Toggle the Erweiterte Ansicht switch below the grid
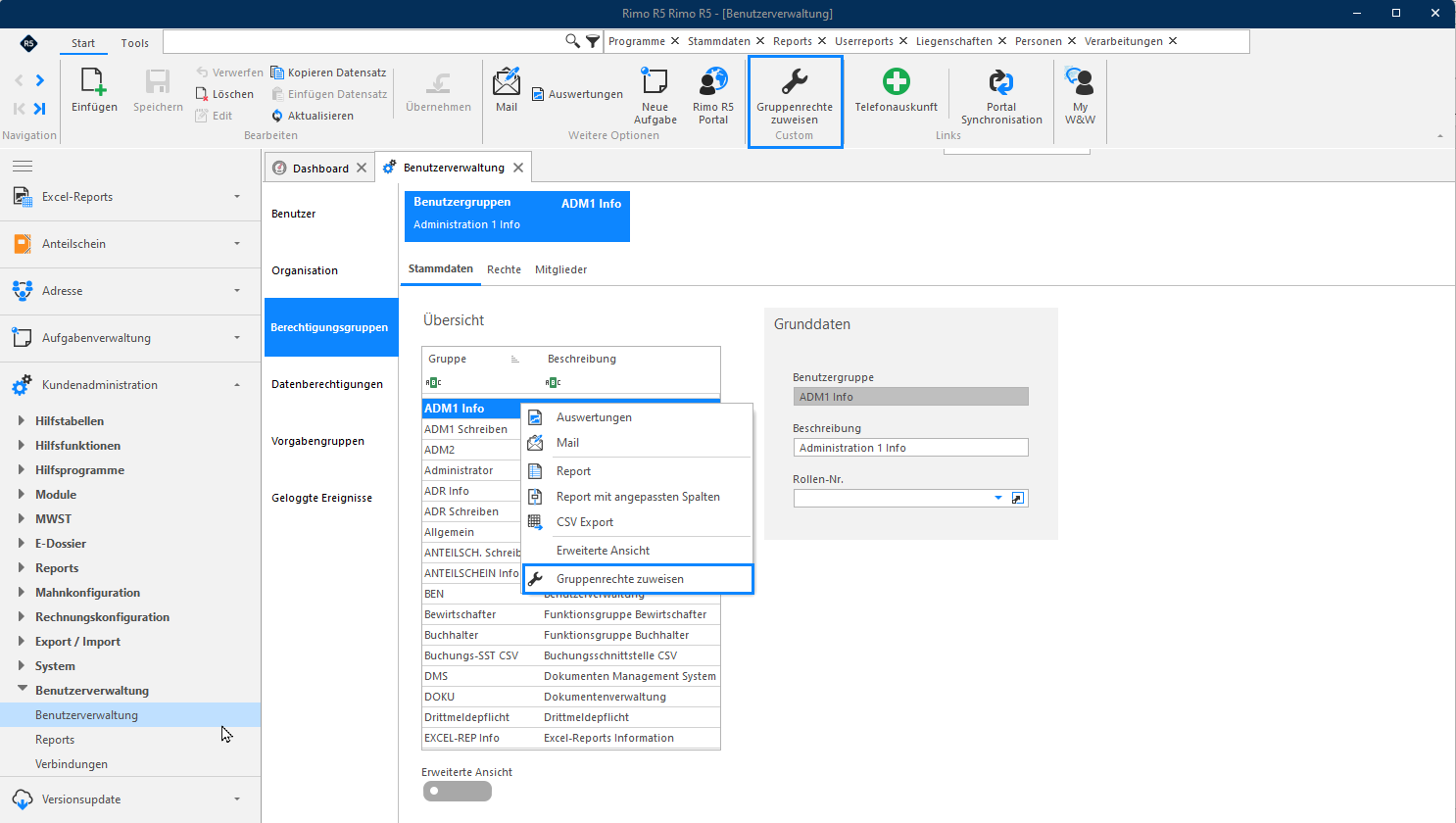 [458, 792]
